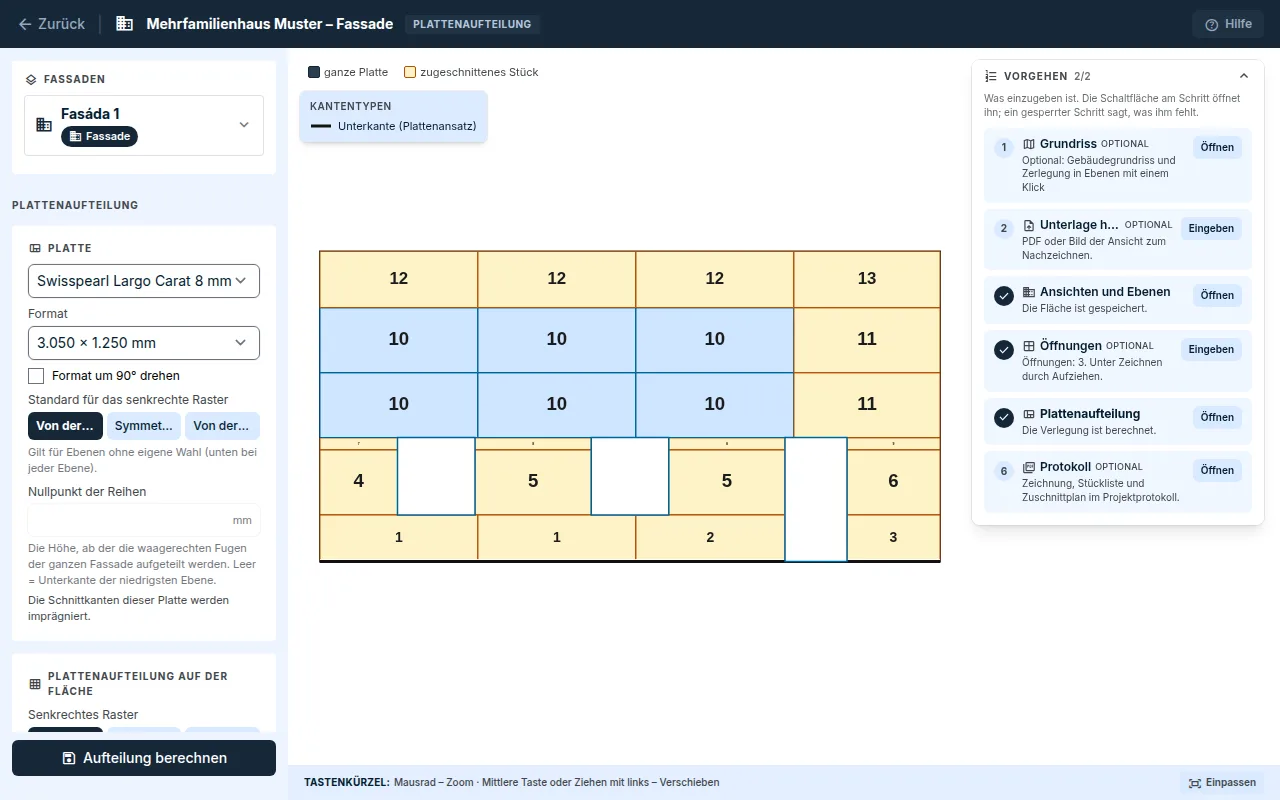Select the 'Symmet…' raster option
Image resolution: width=1280 pixels, height=800 pixels.
144,426
